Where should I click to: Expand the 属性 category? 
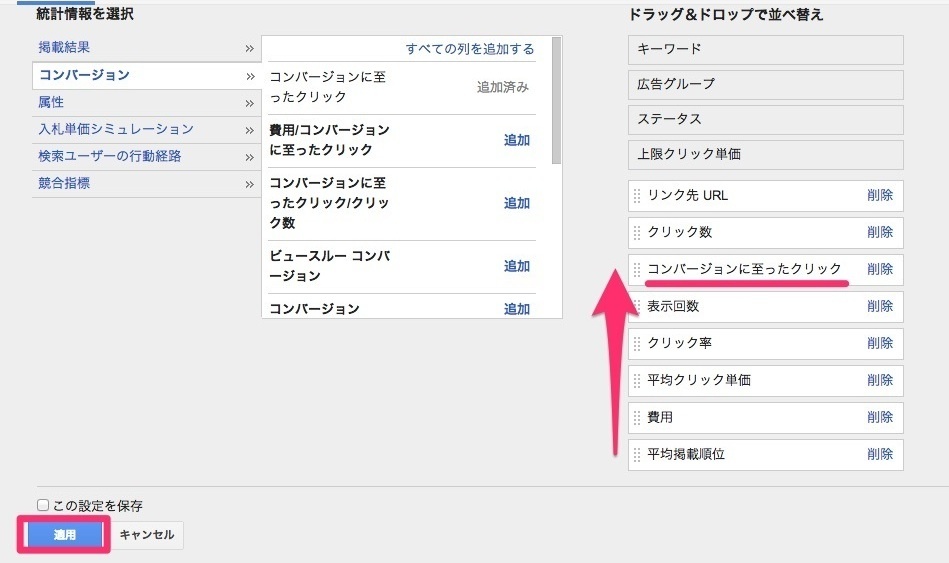(146, 102)
